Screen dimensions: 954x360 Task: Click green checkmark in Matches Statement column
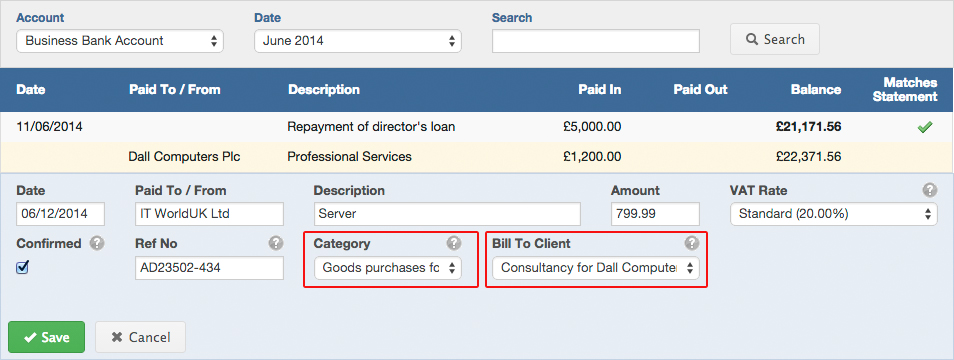coord(925,127)
